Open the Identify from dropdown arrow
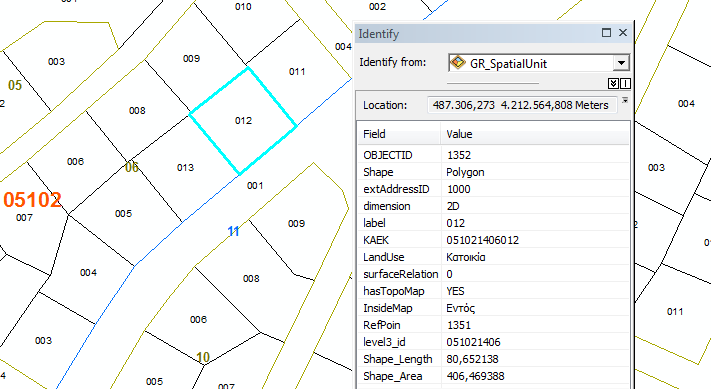Image resolution: width=711 pixels, height=389 pixels. (621, 63)
